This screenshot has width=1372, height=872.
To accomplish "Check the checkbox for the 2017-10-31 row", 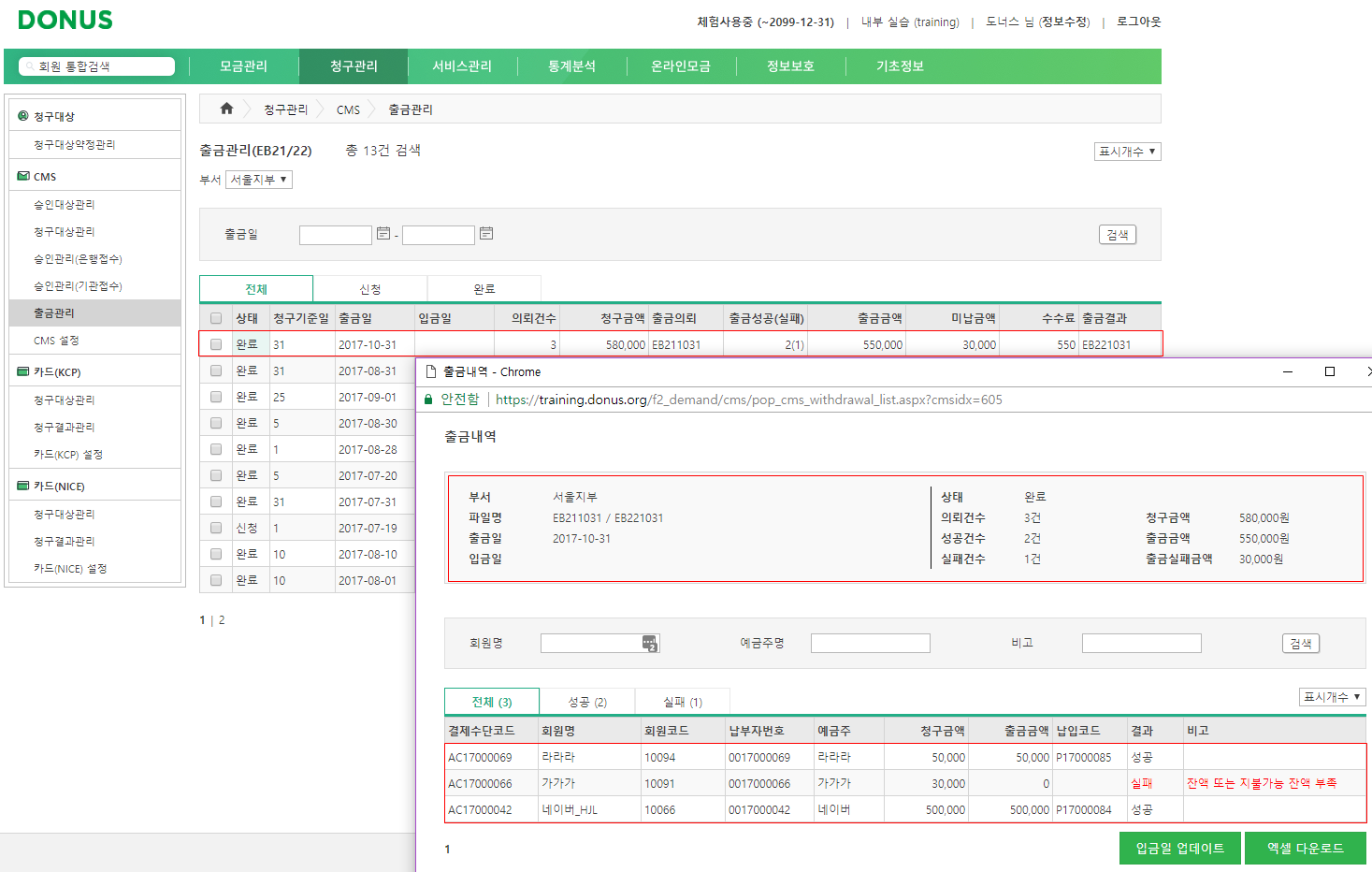I will (x=215, y=343).
